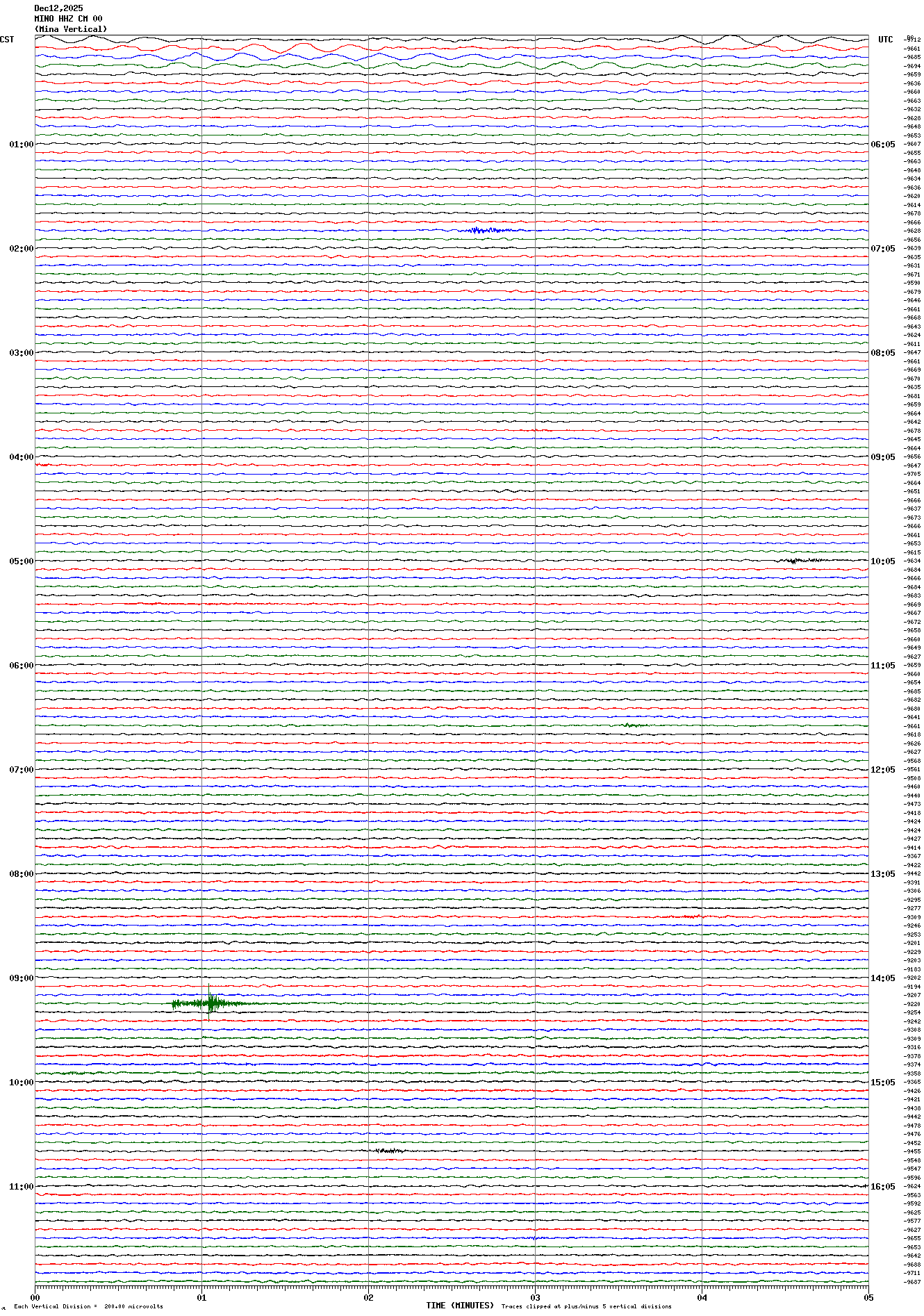Click the TIME (MINUTES) axis label
Screen dimensions: 924x1316
(459, 1306)
